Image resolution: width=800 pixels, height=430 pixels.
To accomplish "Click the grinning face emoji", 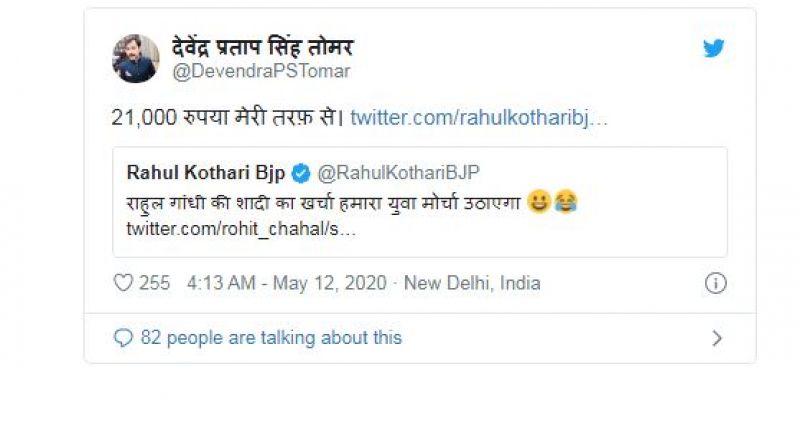I will (x=537, y=203).
